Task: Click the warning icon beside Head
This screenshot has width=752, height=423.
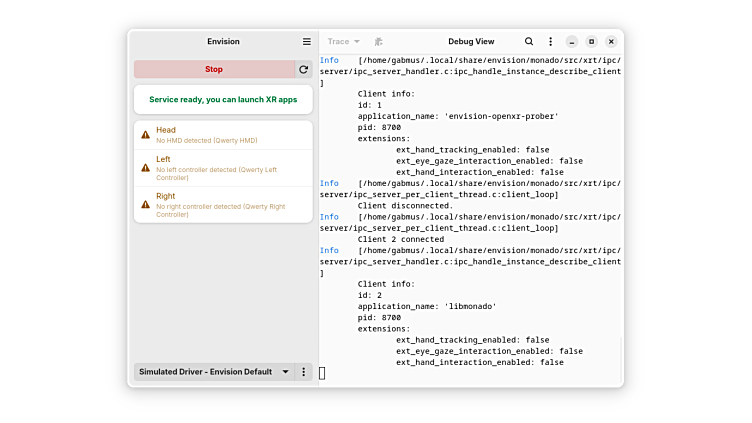Action: coord(146,134)
